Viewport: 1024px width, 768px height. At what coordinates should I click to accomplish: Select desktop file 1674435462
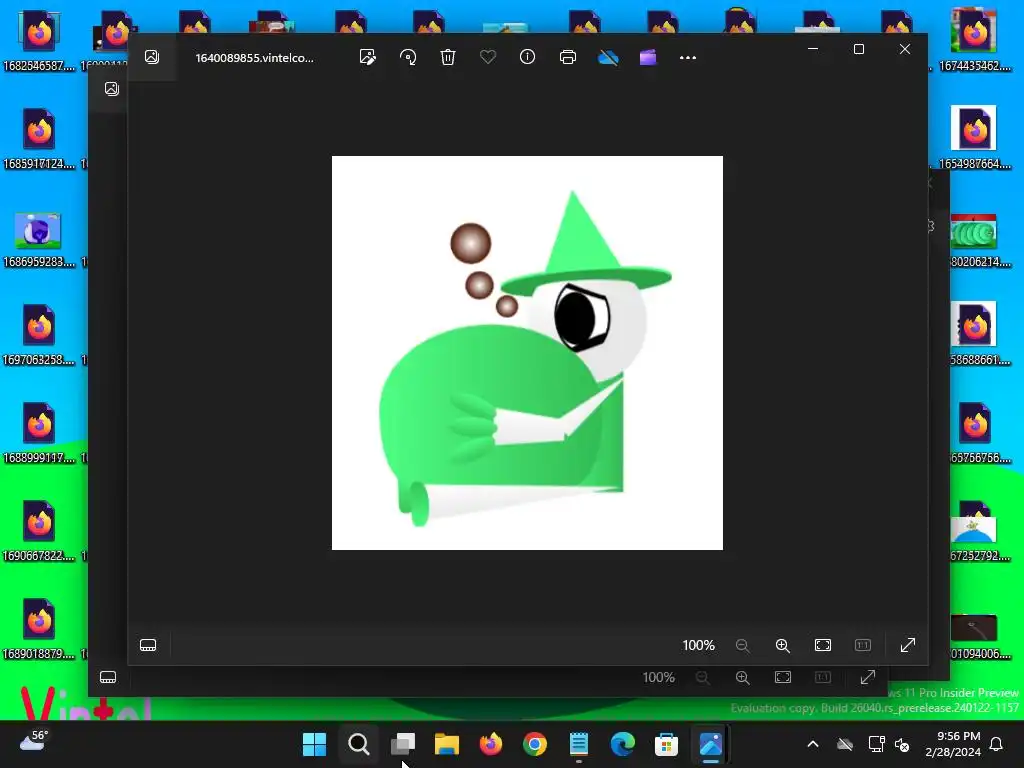974,40
